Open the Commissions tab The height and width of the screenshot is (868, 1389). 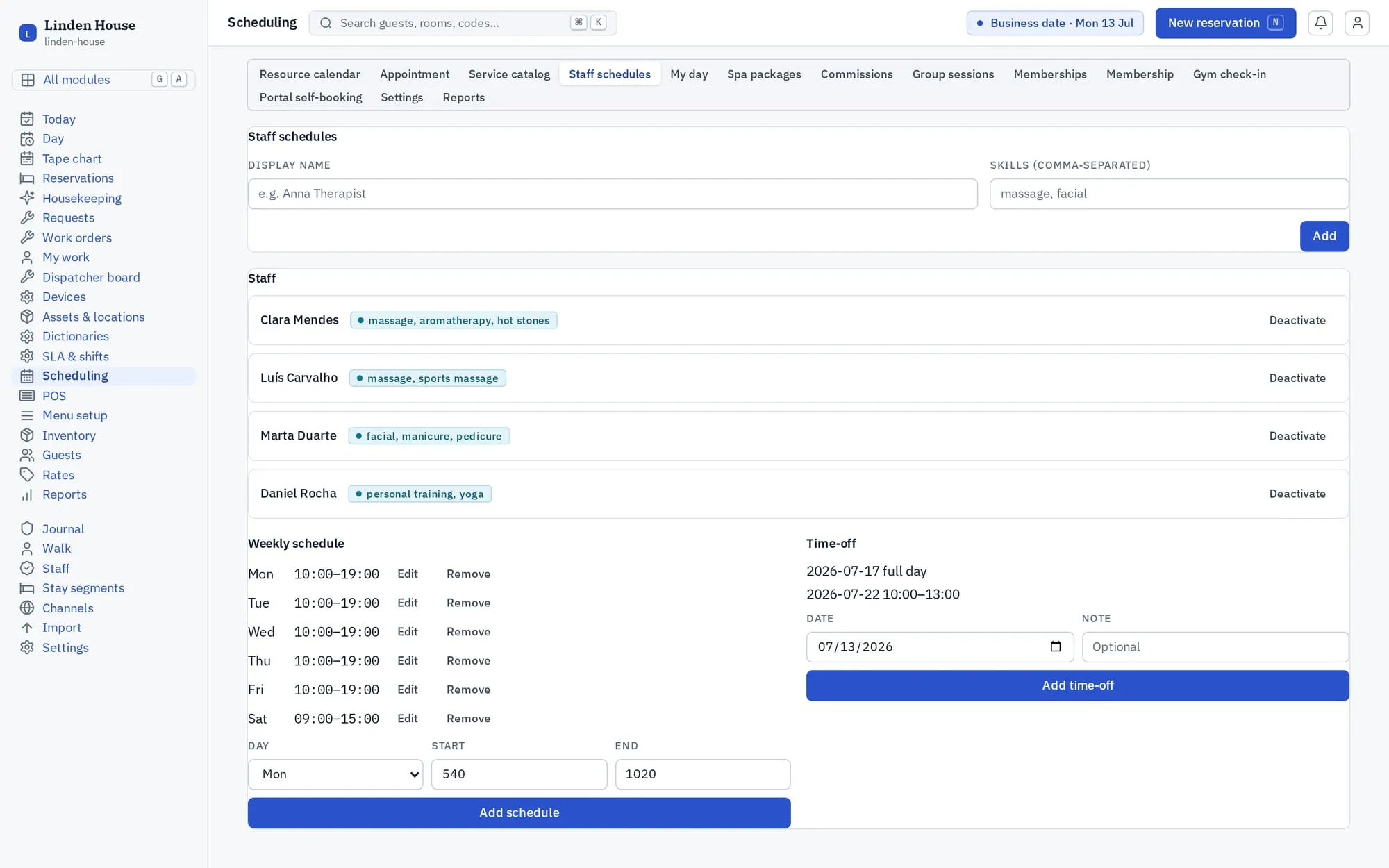[856, 74]
